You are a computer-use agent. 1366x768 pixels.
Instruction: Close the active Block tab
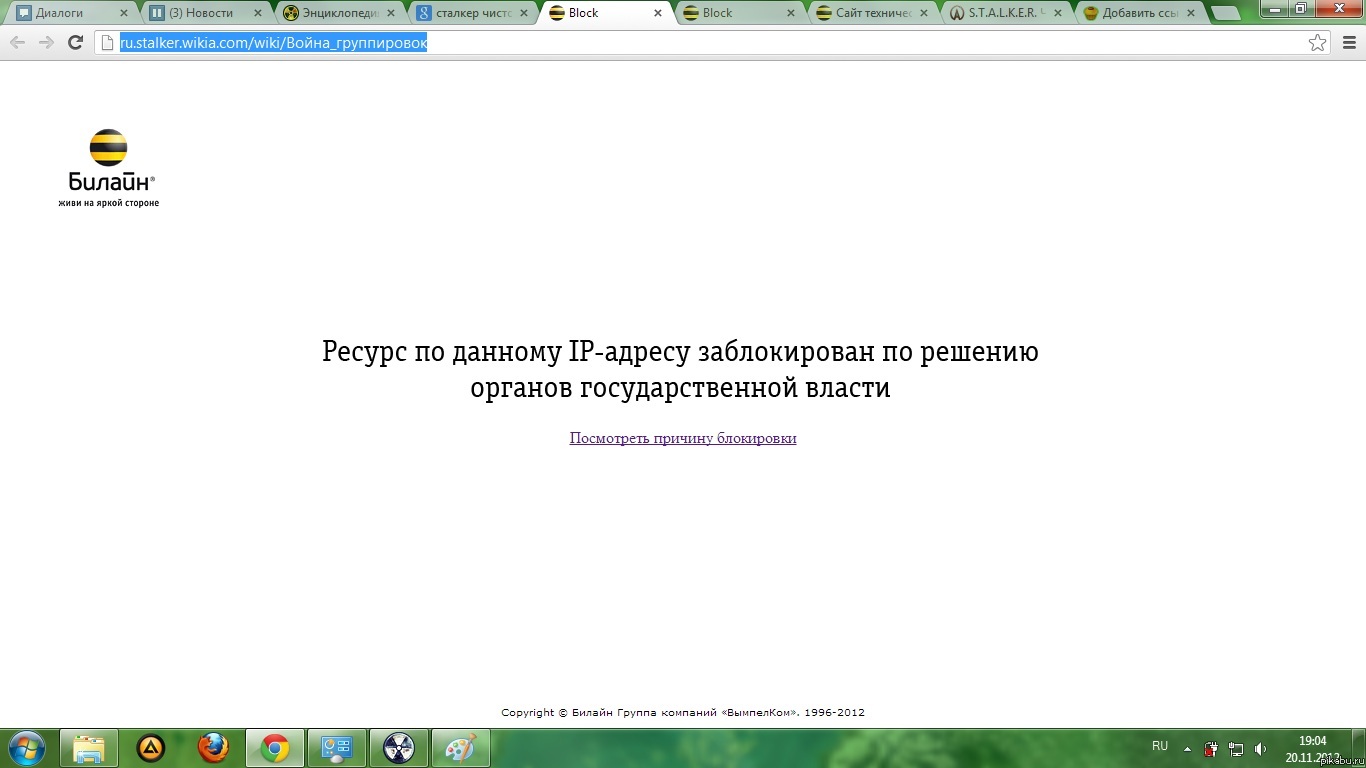(x=657, y=13)
